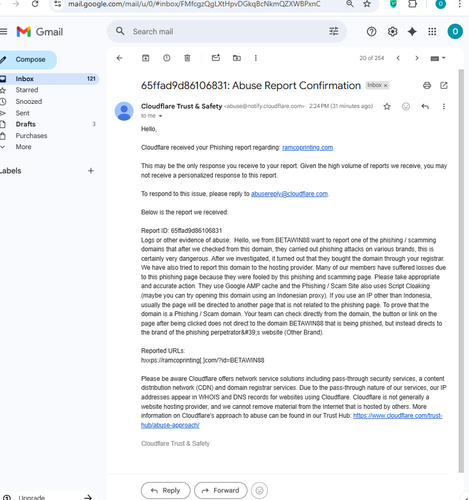469x500 pixels.
Task: Click the Reply button below email
Action: (x=166, y=490)
